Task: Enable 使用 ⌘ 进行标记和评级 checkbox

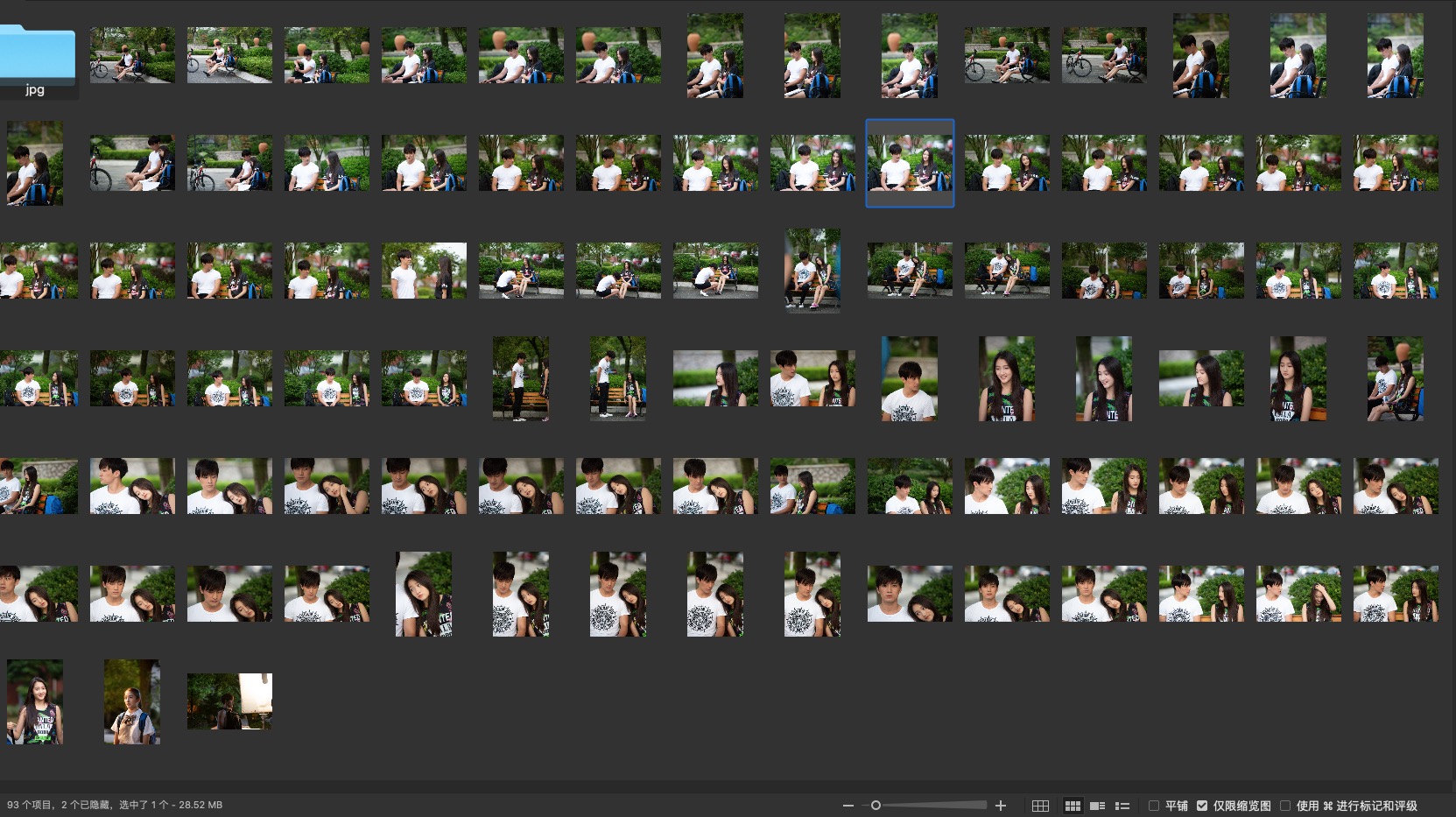Action: click(1285, 806)
